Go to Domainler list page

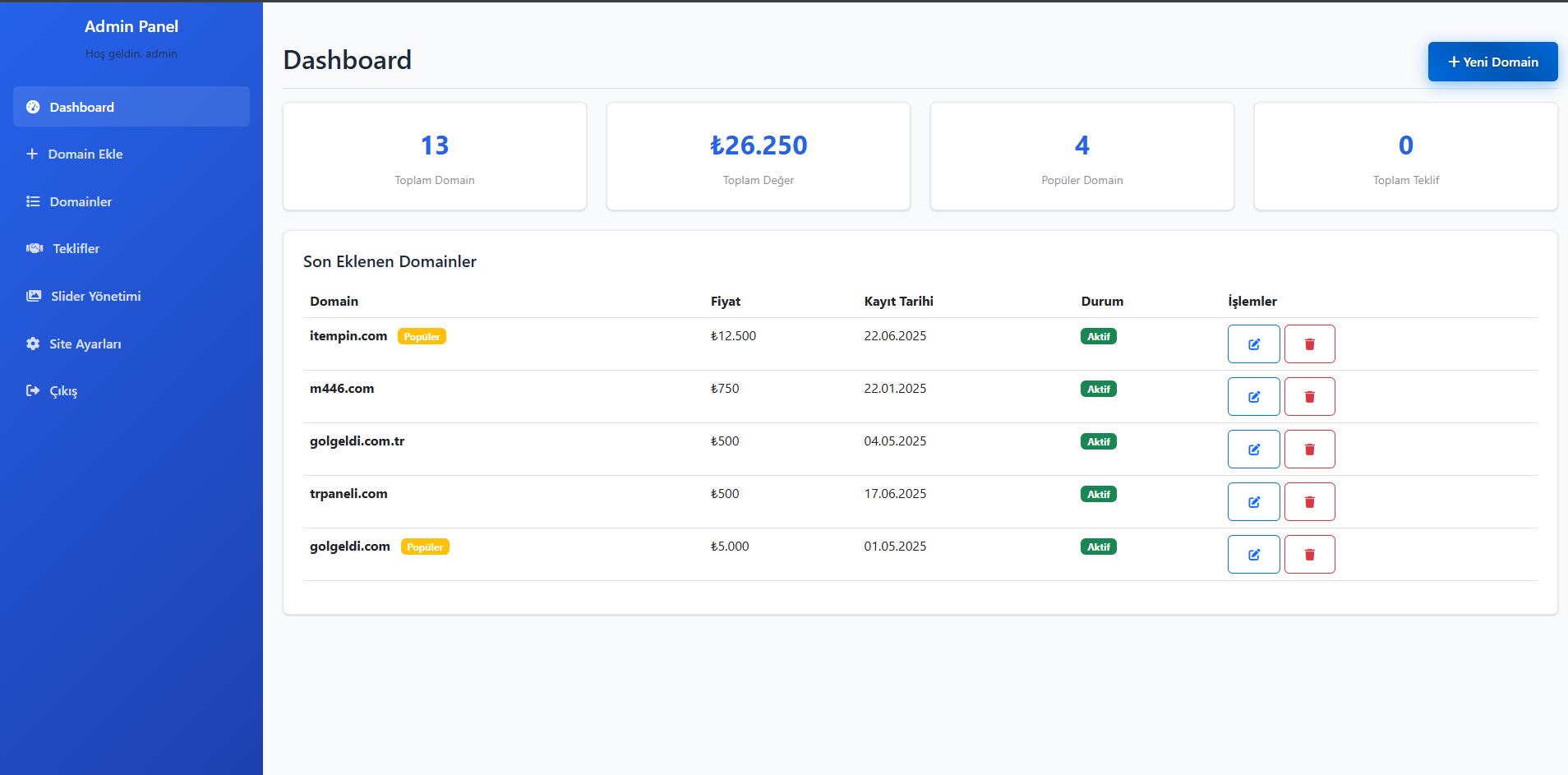click(131, 201)
